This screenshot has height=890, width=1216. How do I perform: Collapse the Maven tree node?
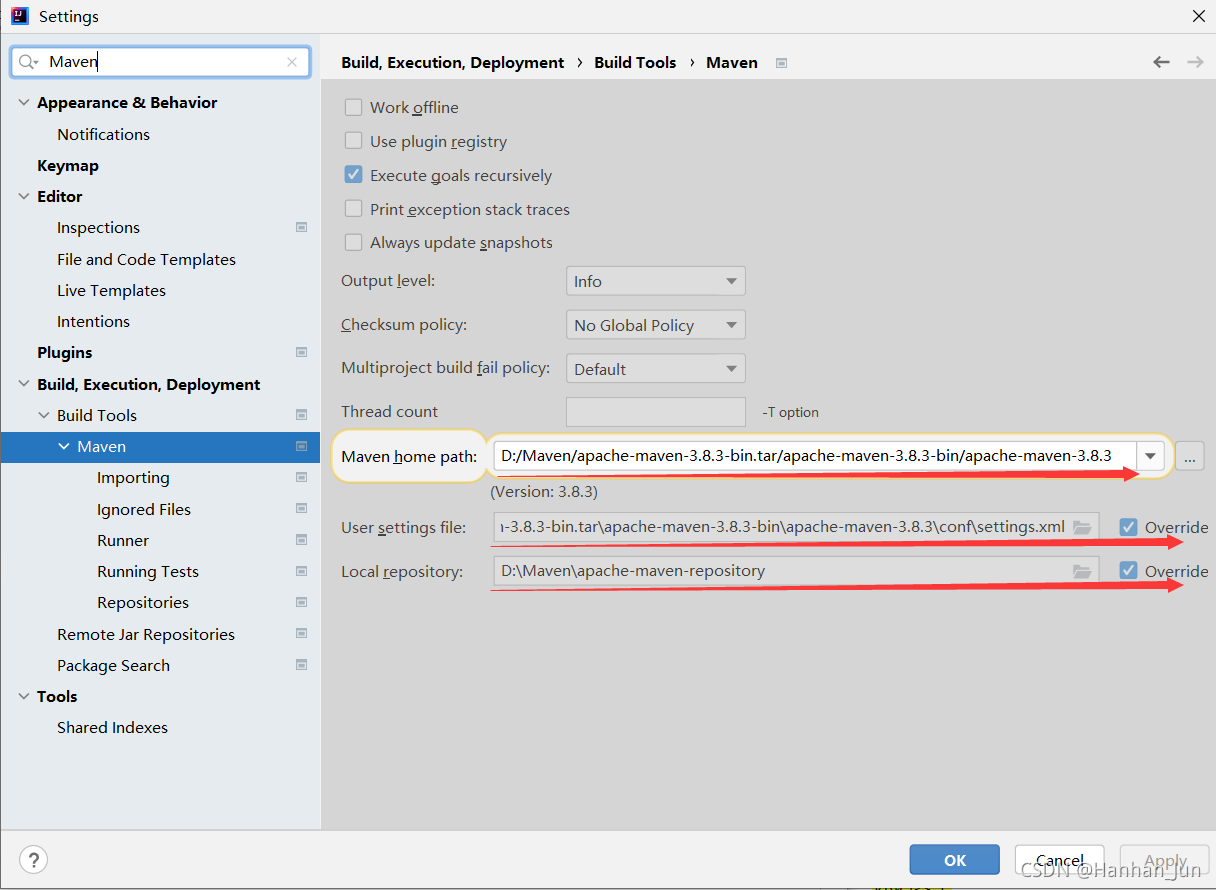pos(64,447)
